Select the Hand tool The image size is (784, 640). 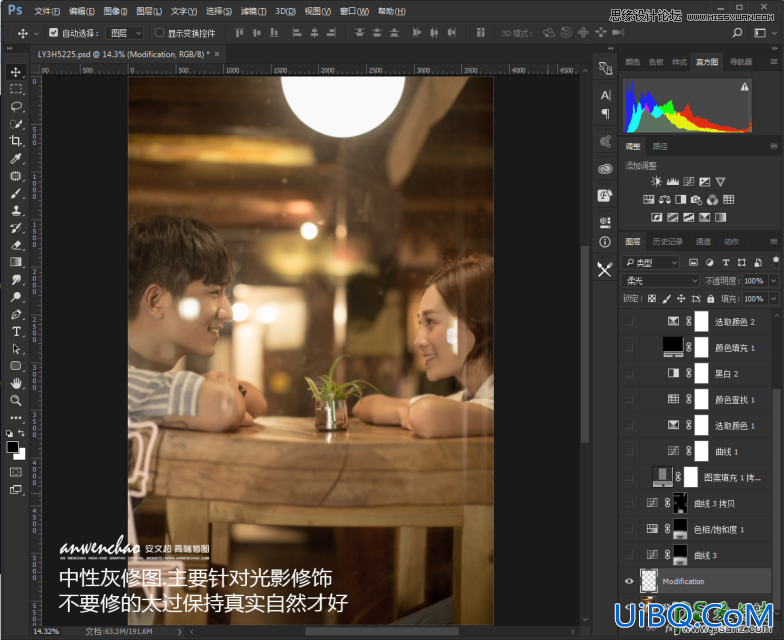pos(16,383)
